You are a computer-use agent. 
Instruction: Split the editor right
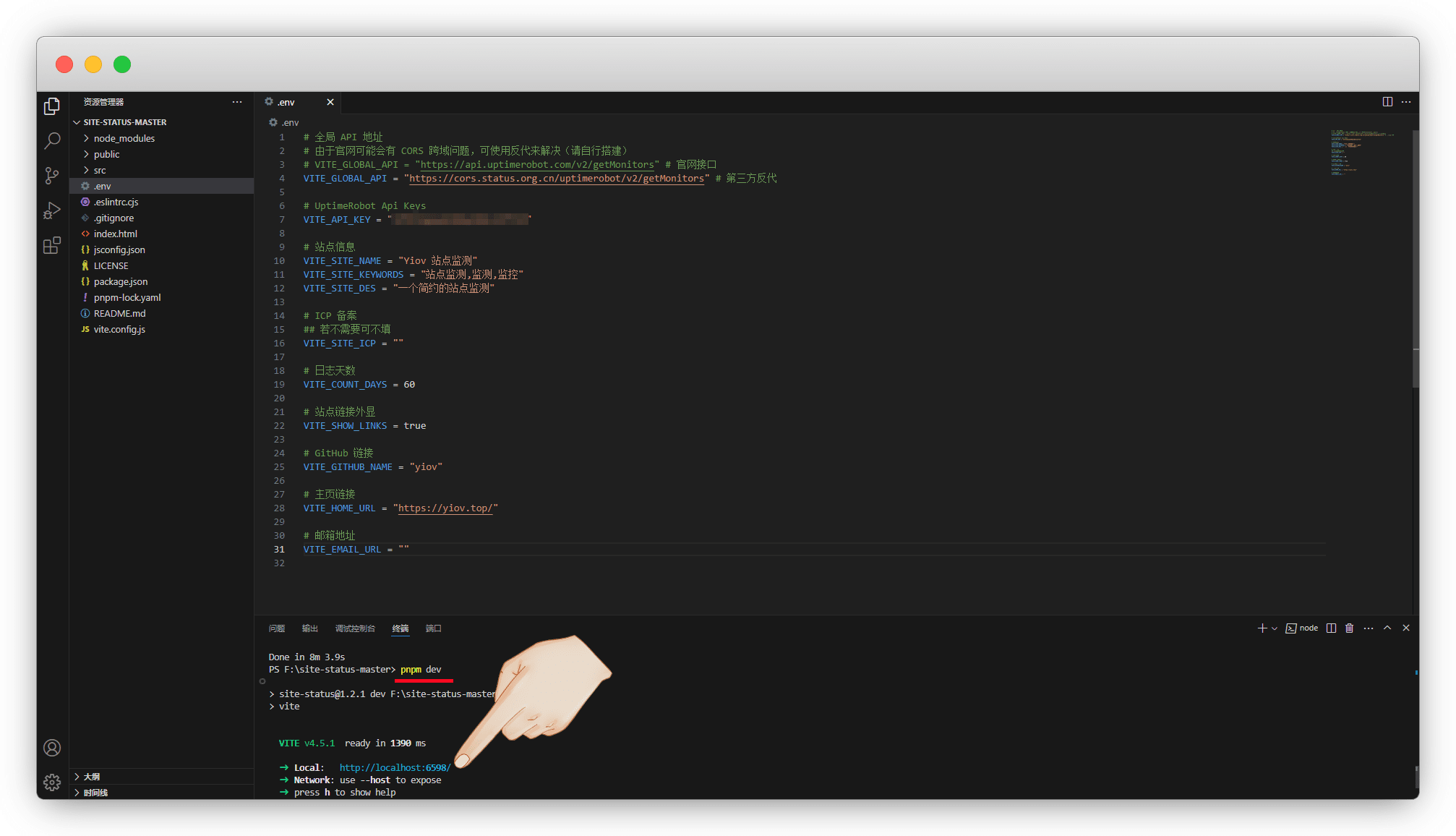(1387, 102)
